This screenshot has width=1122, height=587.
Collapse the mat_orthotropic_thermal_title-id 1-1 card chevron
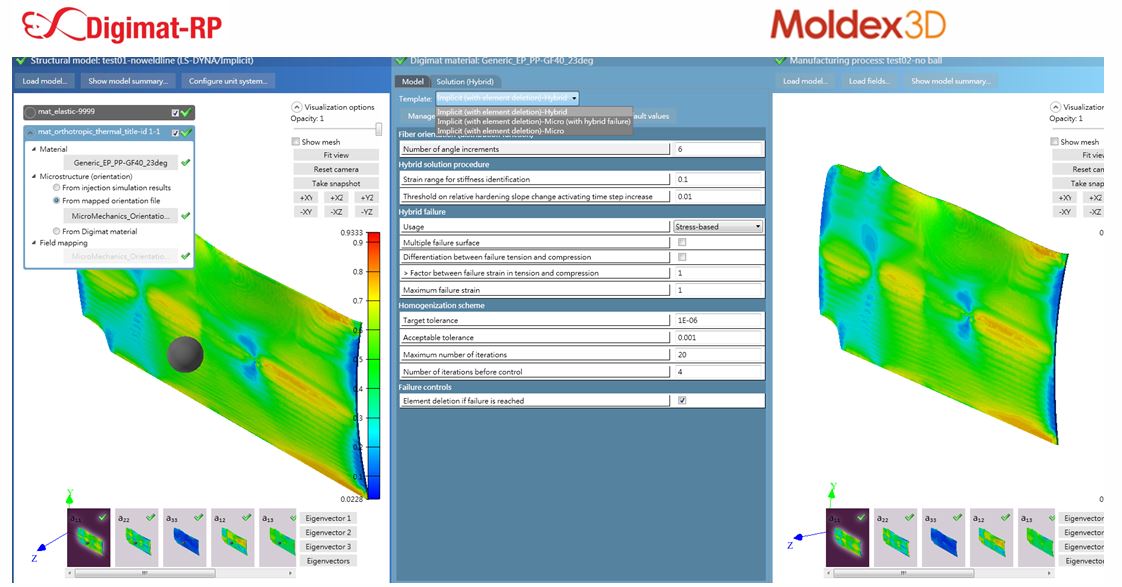(30, 132)
